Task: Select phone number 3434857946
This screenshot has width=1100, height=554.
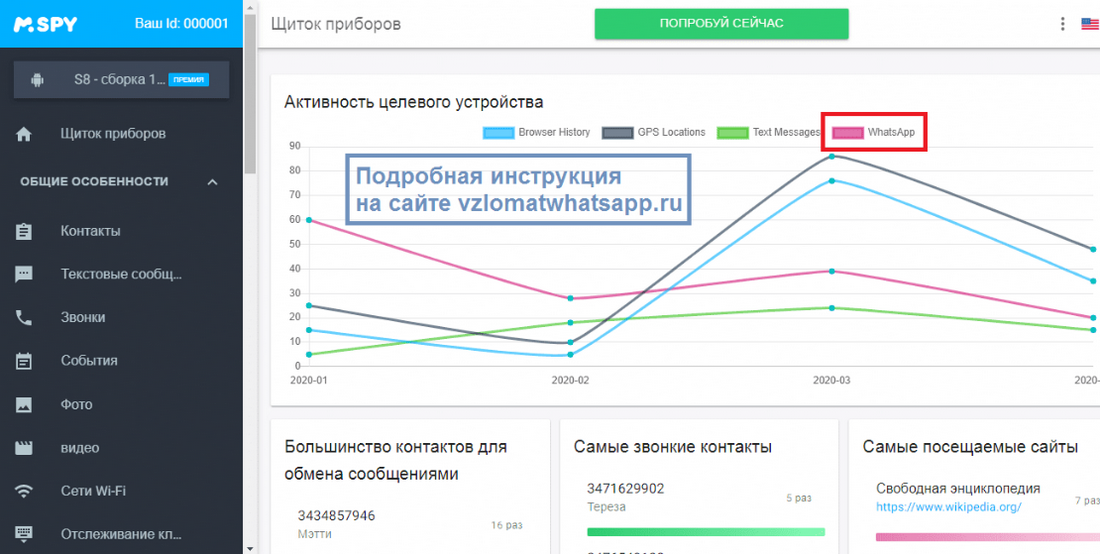Action: coord(336,516)
